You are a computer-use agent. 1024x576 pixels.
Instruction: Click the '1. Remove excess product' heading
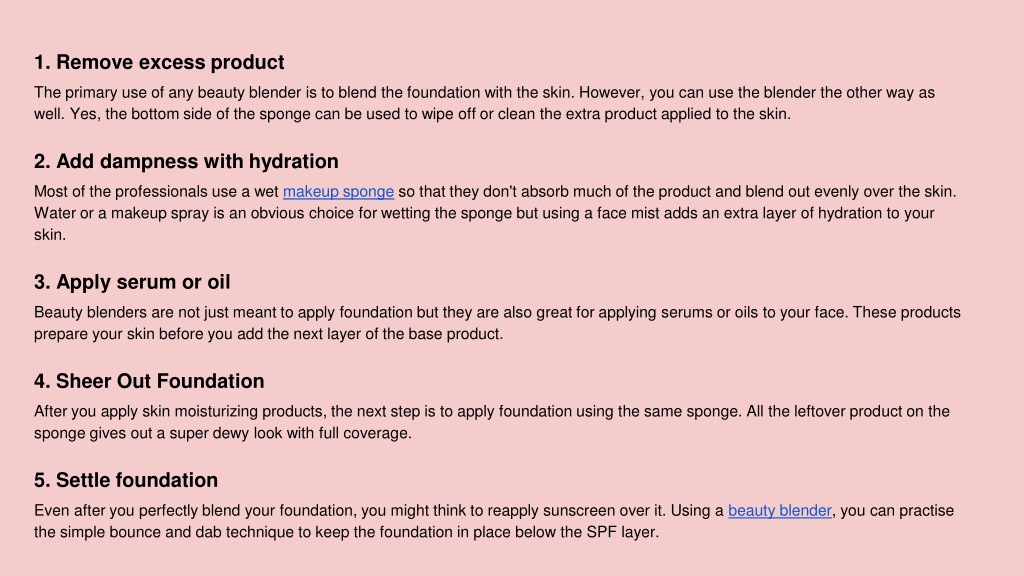[x=159, y=62]
